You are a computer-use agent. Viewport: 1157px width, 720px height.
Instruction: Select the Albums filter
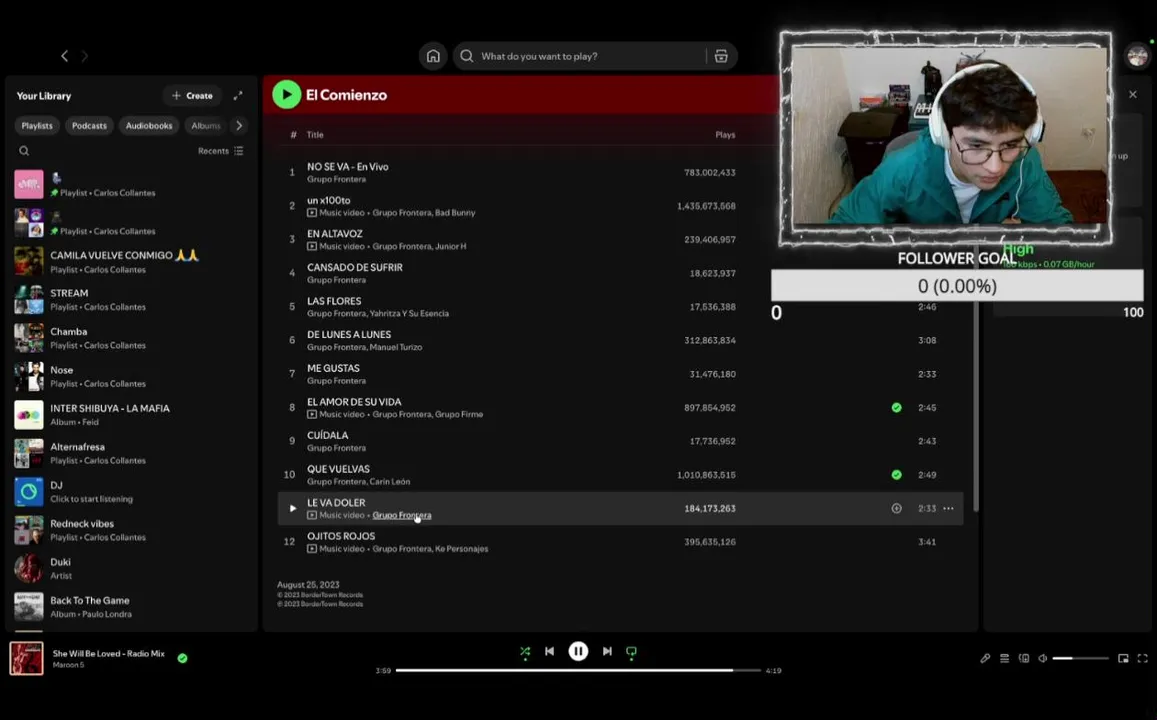pos(206,125)
